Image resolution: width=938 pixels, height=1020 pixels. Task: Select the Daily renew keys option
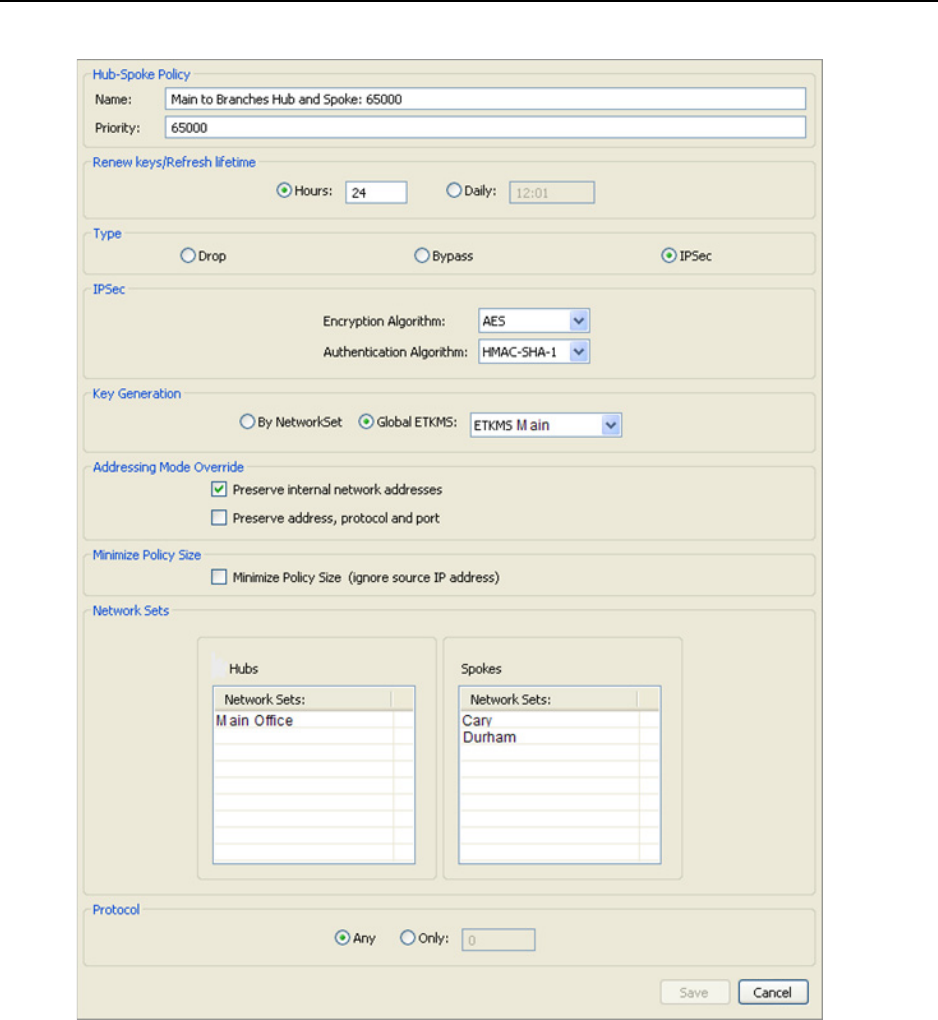click(x=454, y=191)
